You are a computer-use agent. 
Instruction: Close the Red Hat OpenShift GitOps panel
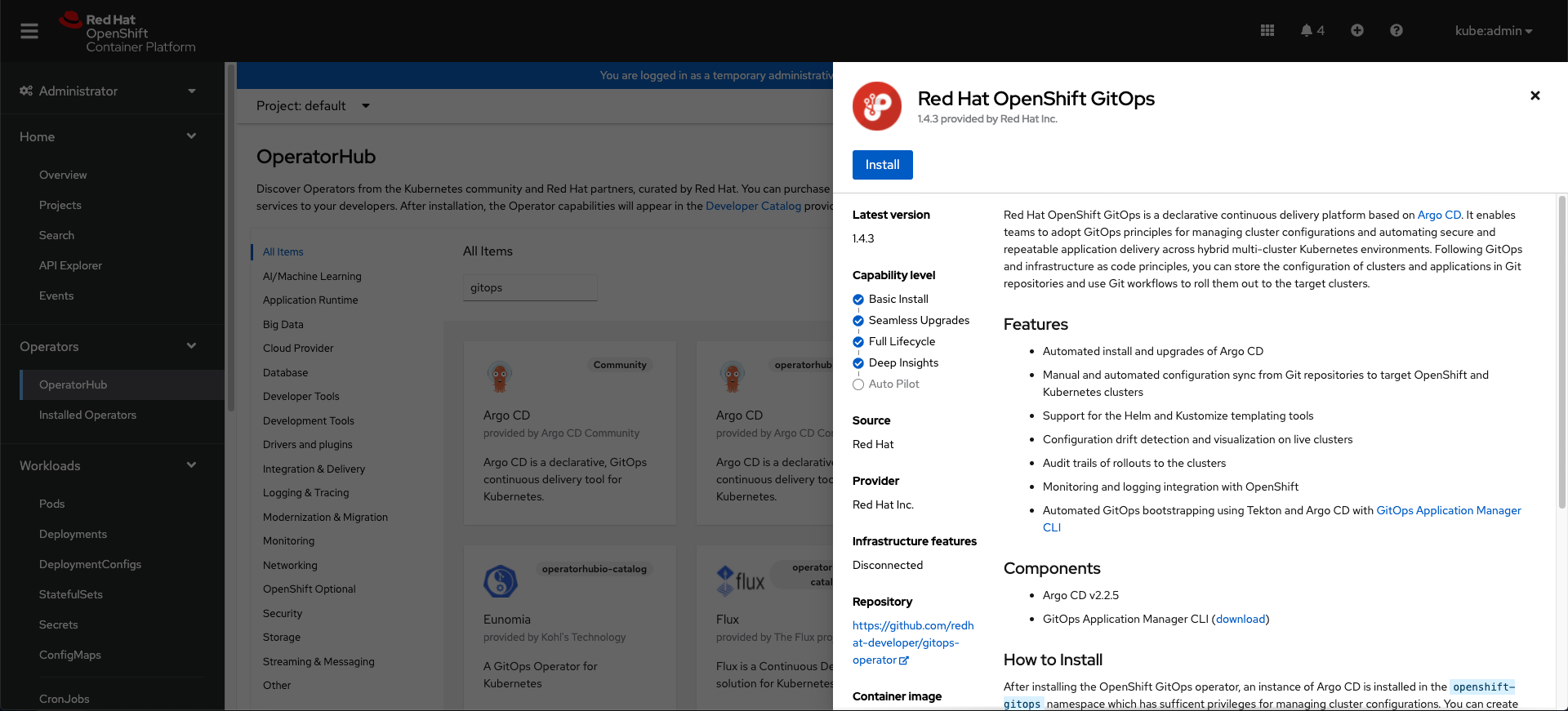point(1535,96)
